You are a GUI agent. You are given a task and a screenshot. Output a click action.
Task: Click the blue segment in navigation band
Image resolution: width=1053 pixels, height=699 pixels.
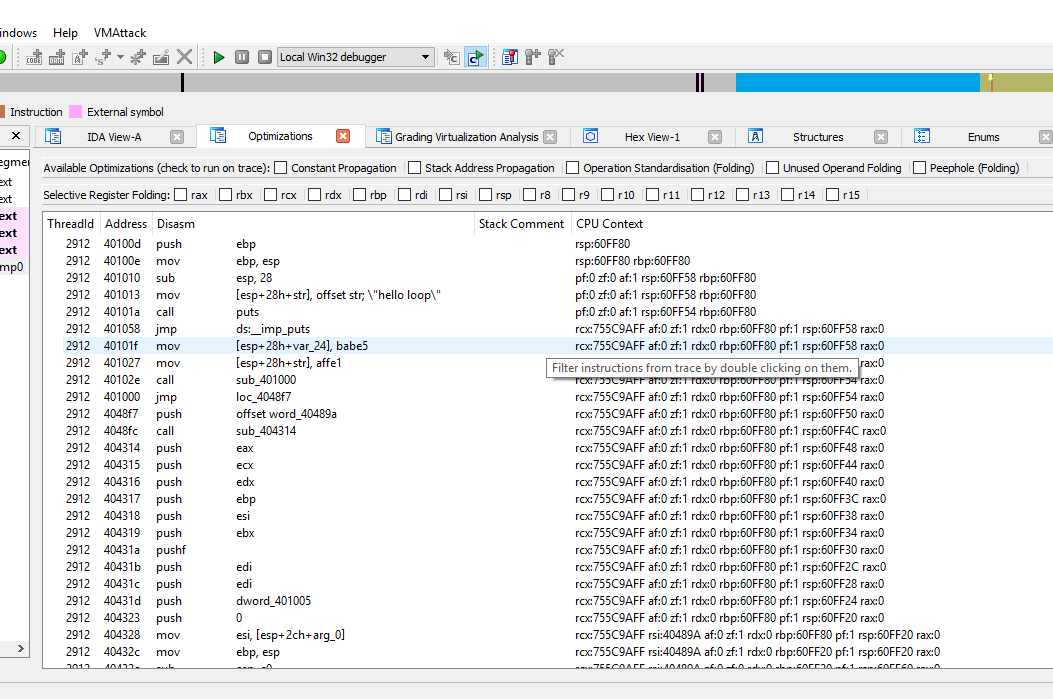(858, 83)
